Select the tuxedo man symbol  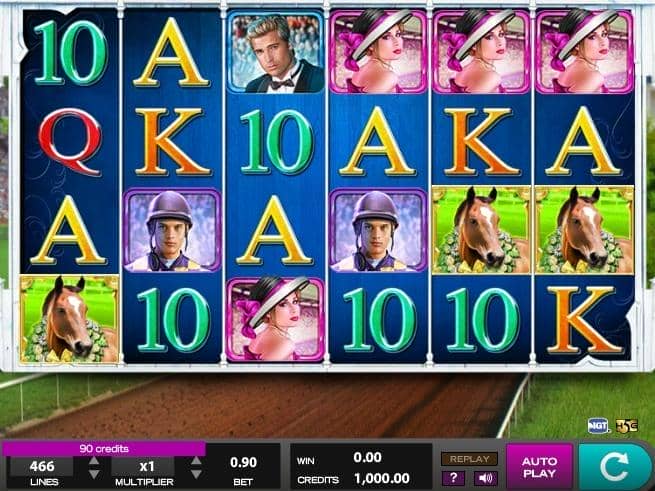pyautogui.click(x=275, y=52)
